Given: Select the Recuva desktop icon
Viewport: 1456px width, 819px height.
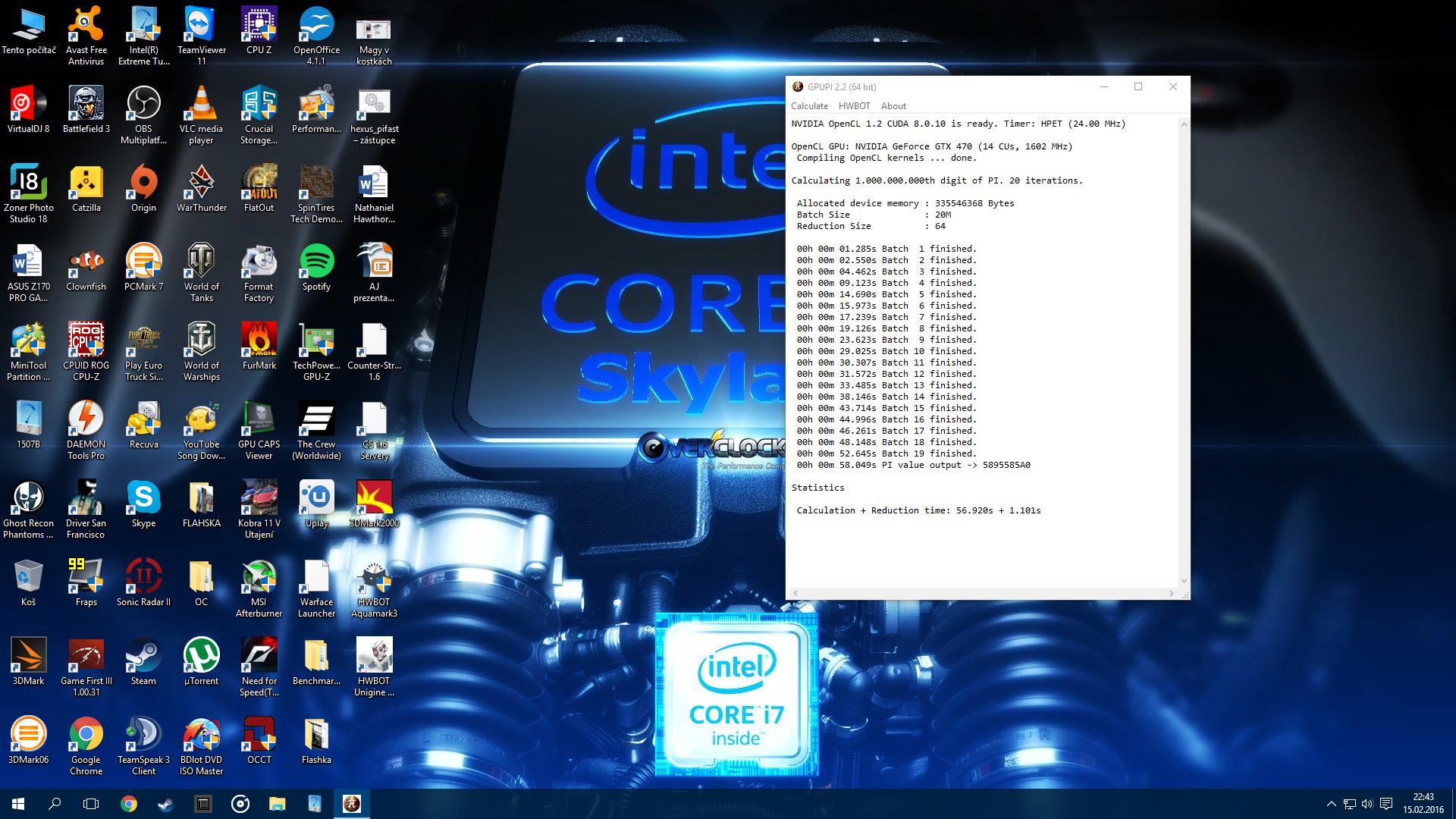Looking at the screenshot, I should 143,426.
